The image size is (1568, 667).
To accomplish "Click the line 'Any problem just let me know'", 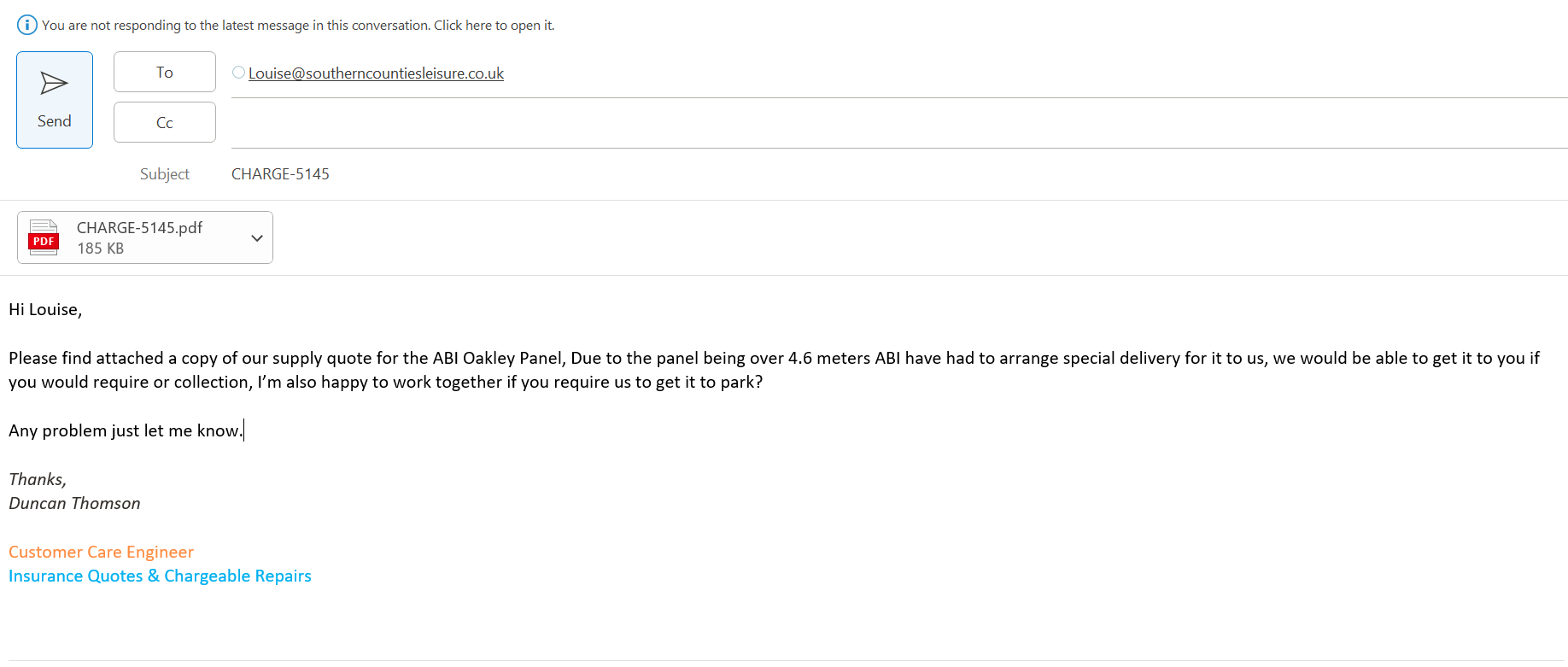I will pyautogui.click(x=125, y=431).
